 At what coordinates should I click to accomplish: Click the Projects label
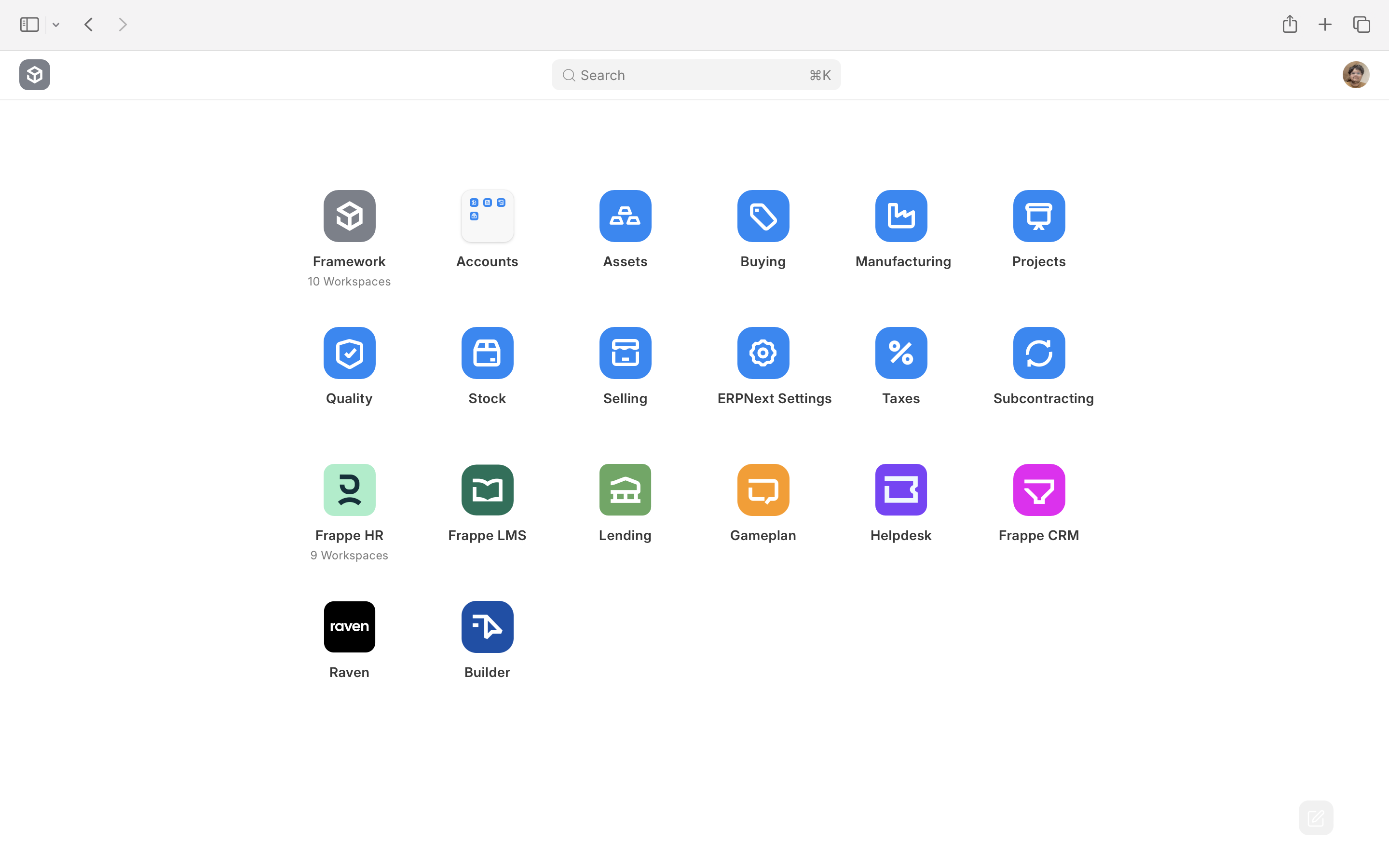pyautogui.click(x=1039, y=262)
